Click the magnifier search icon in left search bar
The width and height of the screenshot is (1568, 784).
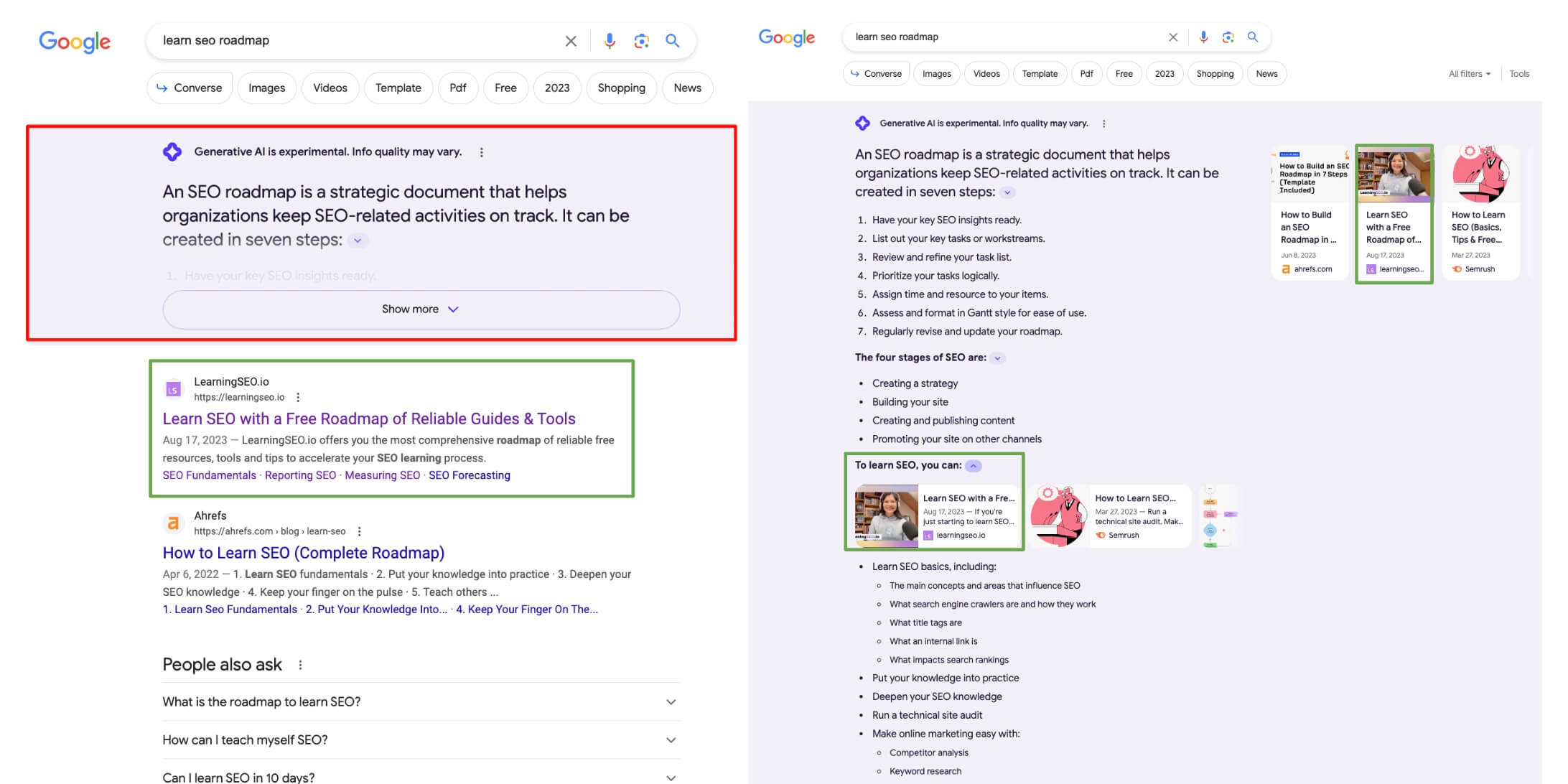(673, 41)
